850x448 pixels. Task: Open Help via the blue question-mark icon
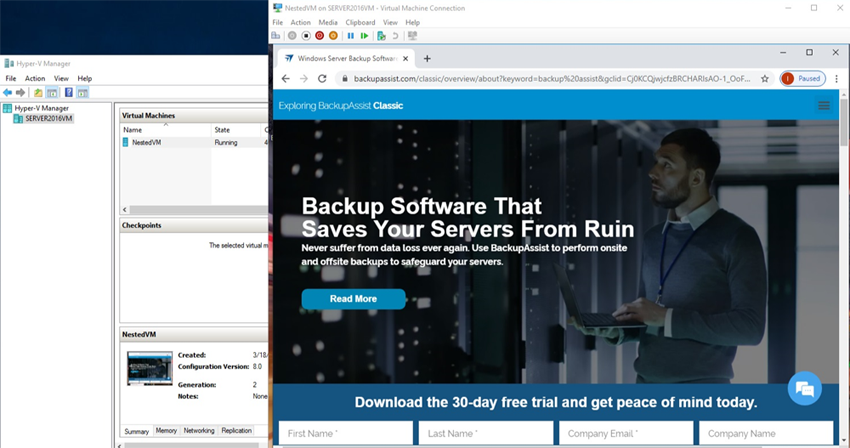pyautogui.click(x=69, y=93)
